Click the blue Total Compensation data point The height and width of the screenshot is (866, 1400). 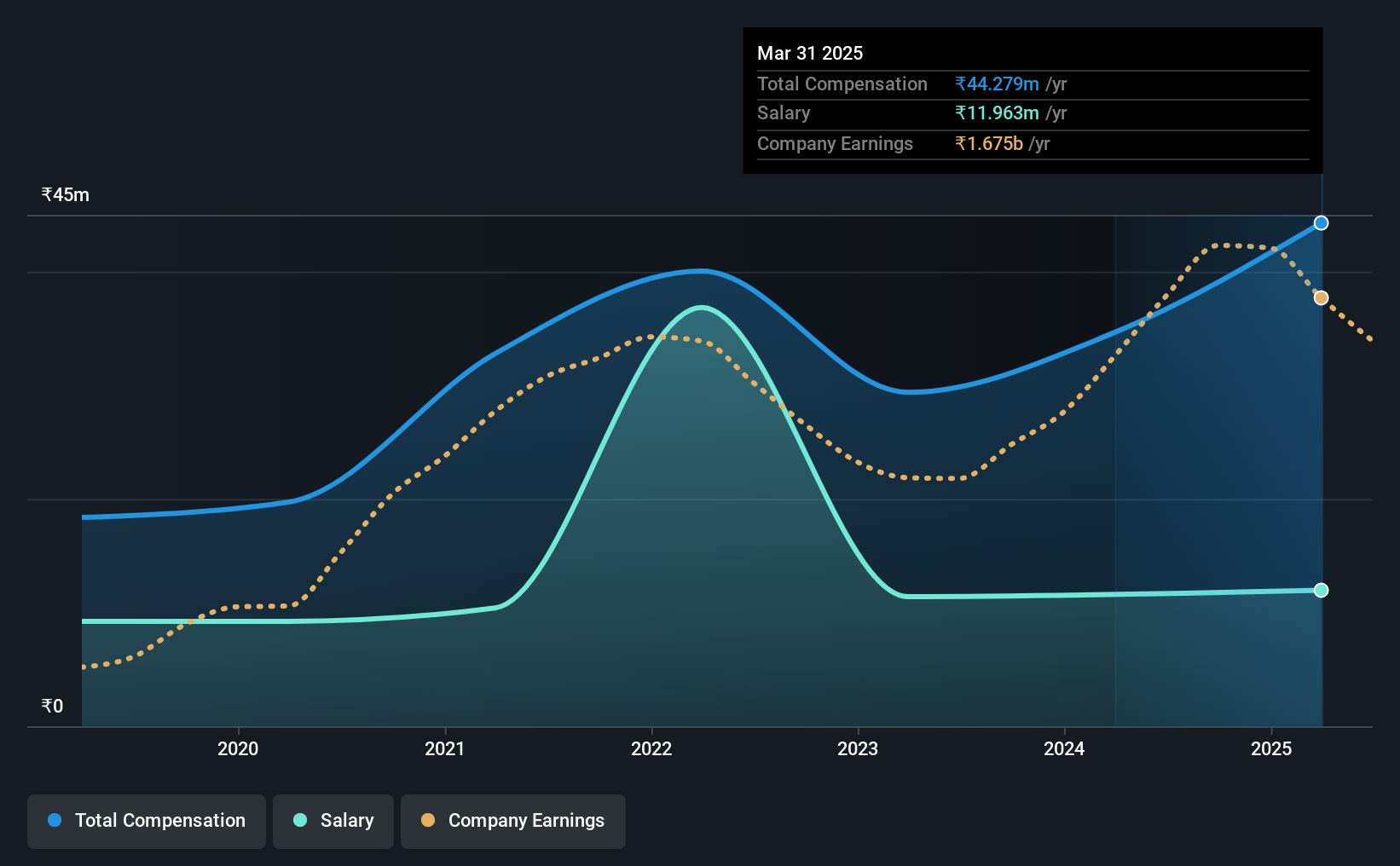pyautogui.click(x=1321, y=223)
